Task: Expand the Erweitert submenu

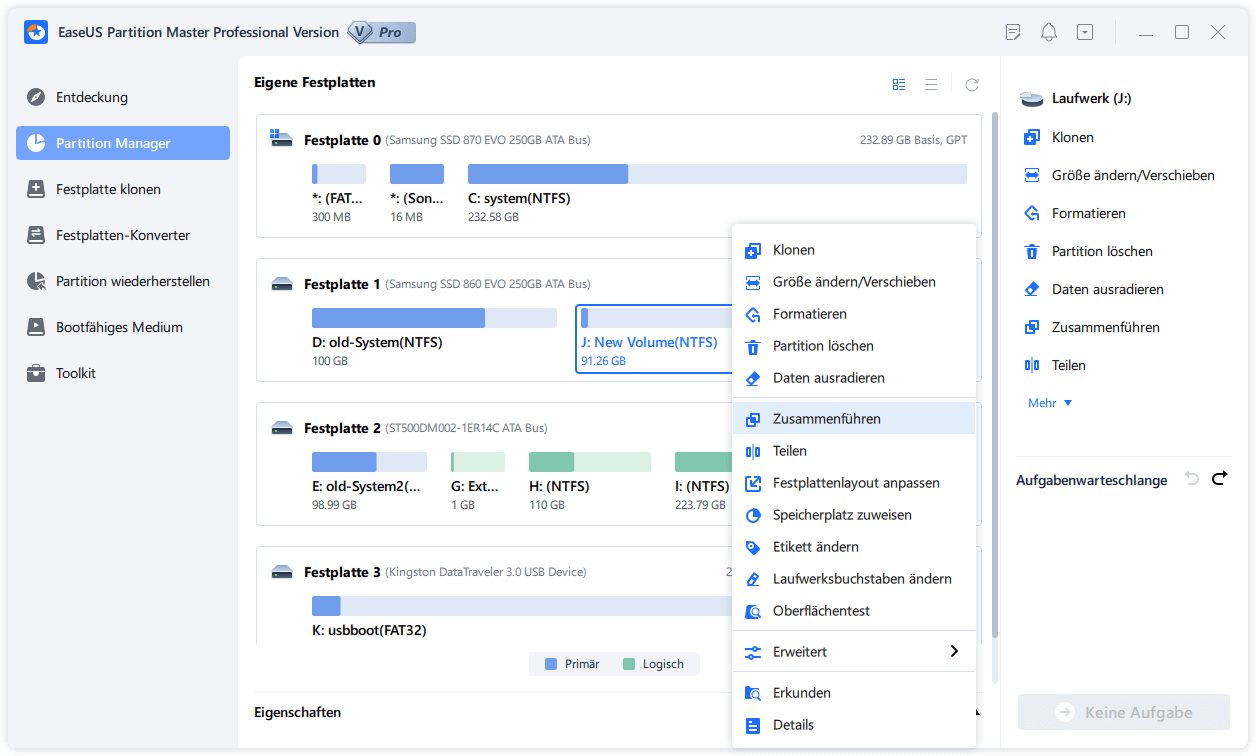Action: (854, 652)
